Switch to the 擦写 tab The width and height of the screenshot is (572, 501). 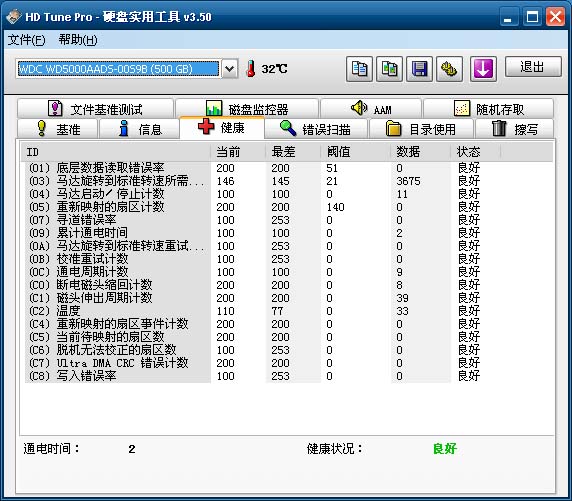coord(514,129)
